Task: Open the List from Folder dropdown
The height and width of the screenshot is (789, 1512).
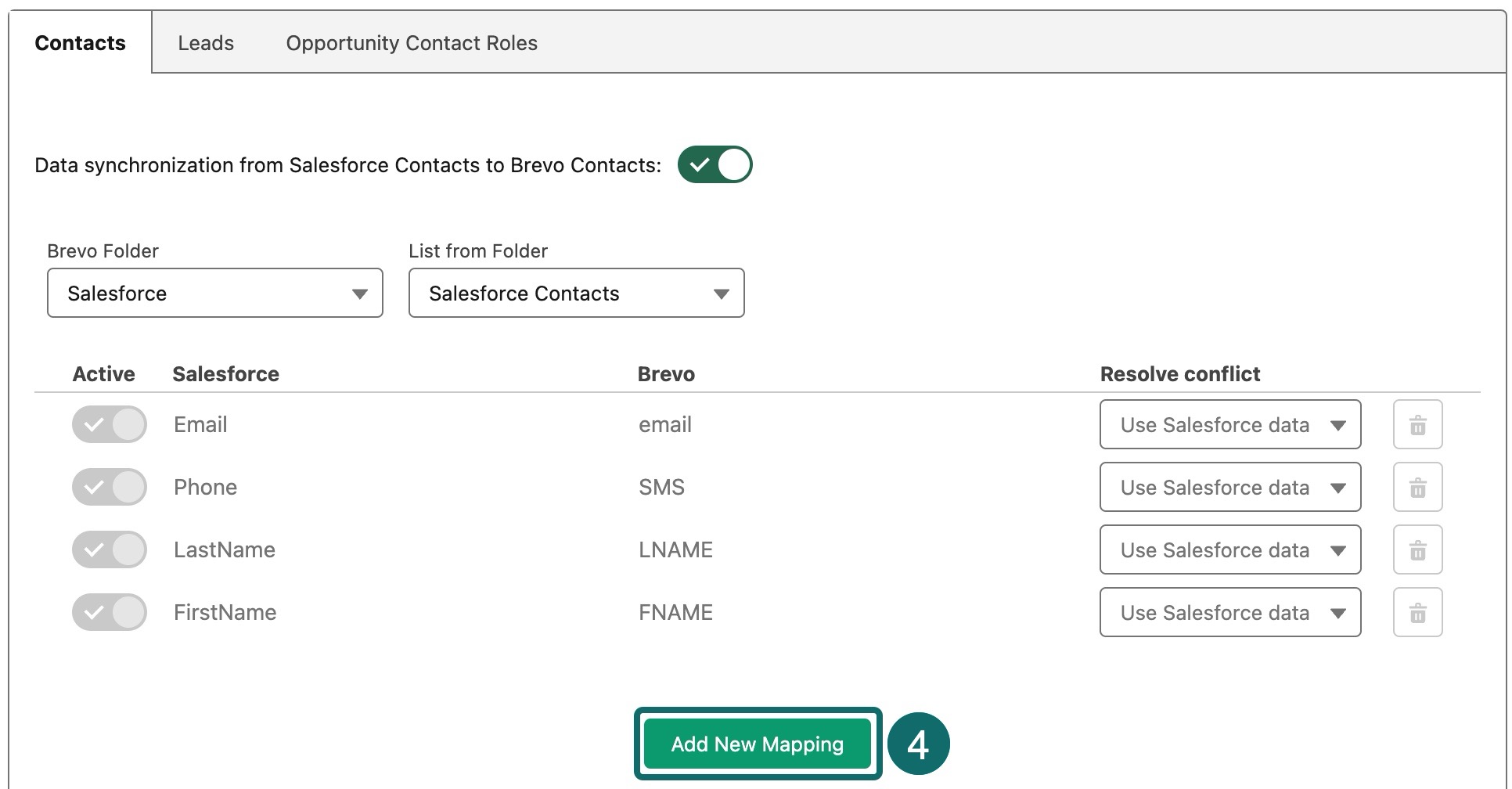Action: tap(577, 293)
